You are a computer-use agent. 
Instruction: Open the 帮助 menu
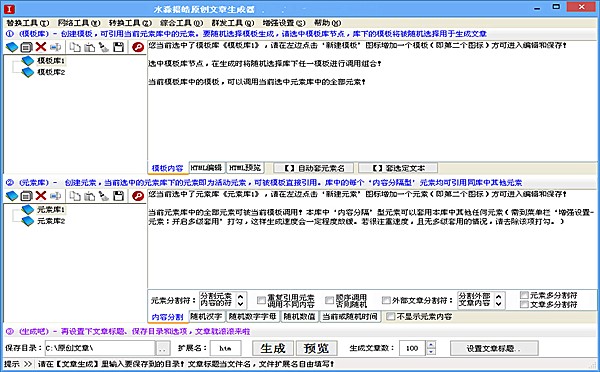point(327,23)
